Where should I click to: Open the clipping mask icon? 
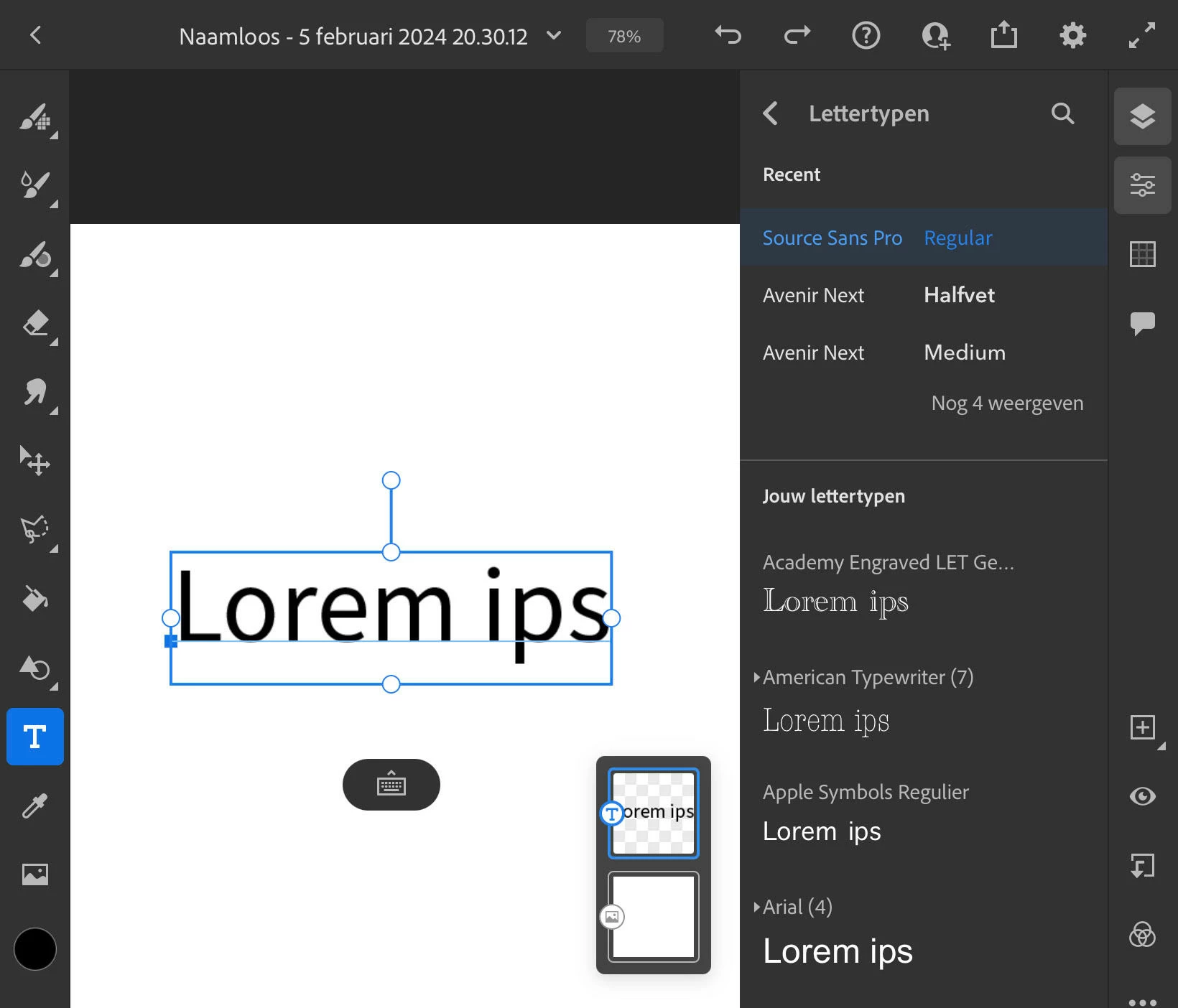click(1143, 866)
